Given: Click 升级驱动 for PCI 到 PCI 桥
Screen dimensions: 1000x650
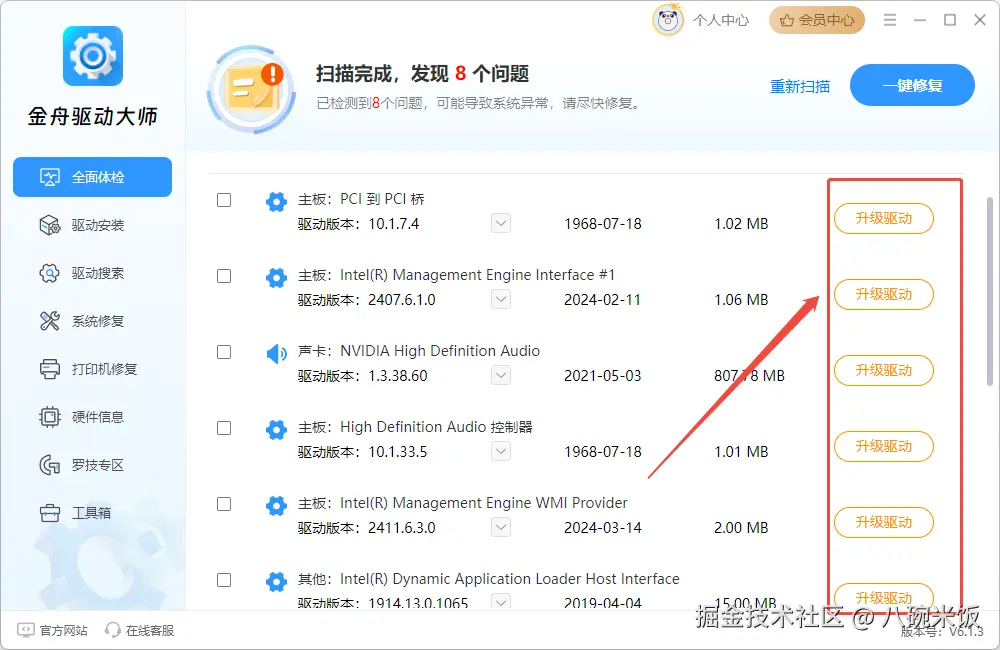Looking at the screenshot, I should click(x=884, y=218).
